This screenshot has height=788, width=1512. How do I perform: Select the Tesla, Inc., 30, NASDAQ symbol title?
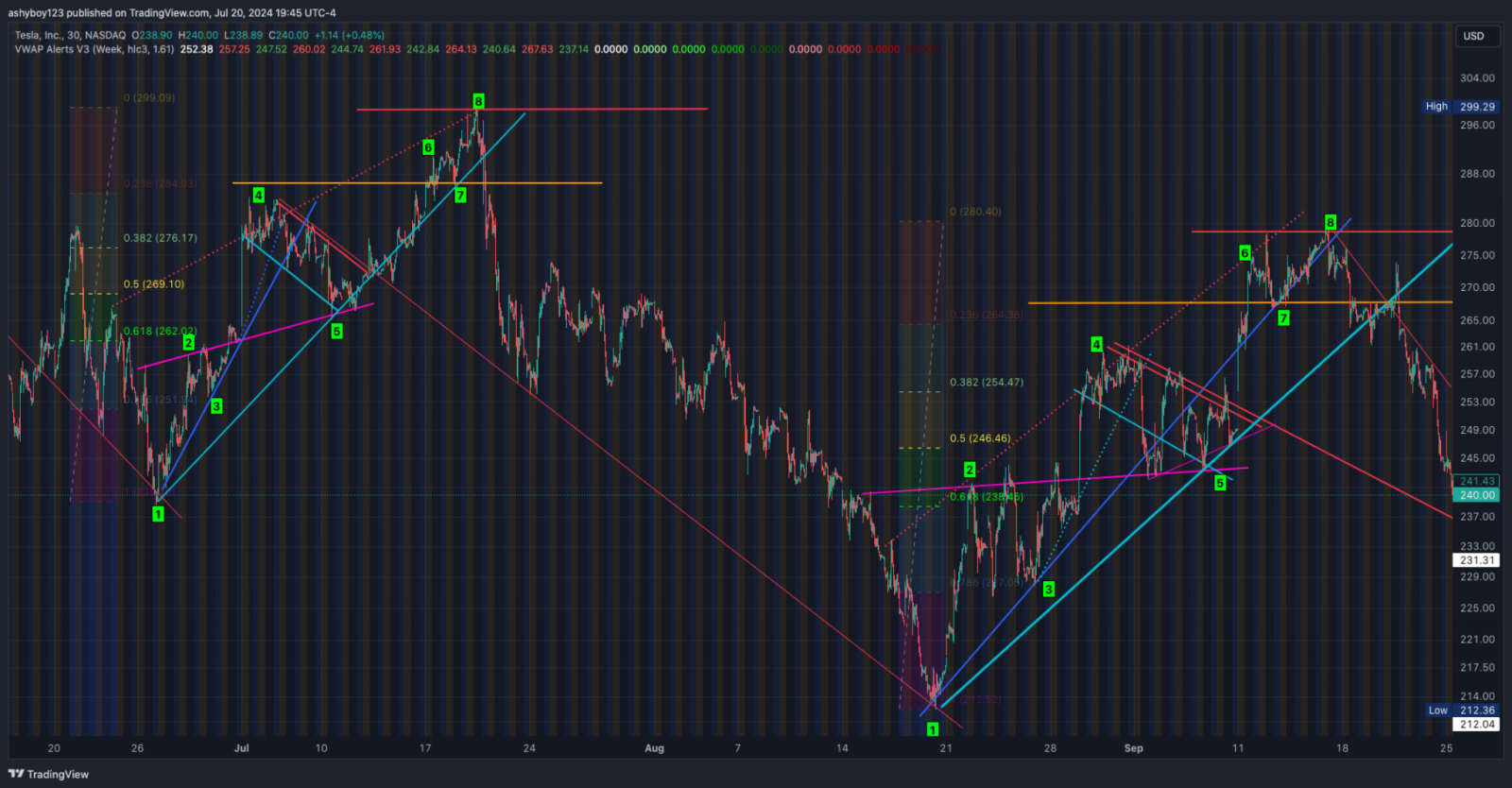click(70, 35)
